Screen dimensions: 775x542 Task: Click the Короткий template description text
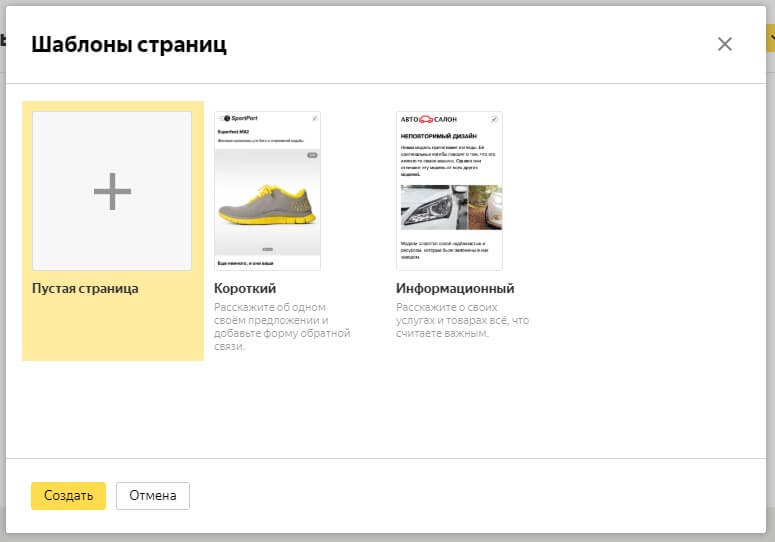coord(282,327)
